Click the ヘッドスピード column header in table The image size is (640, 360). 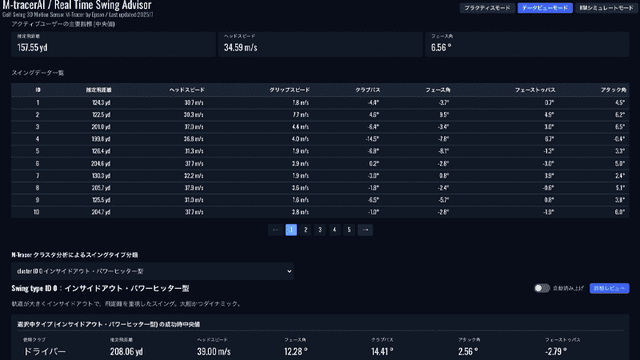coord(187,90)
